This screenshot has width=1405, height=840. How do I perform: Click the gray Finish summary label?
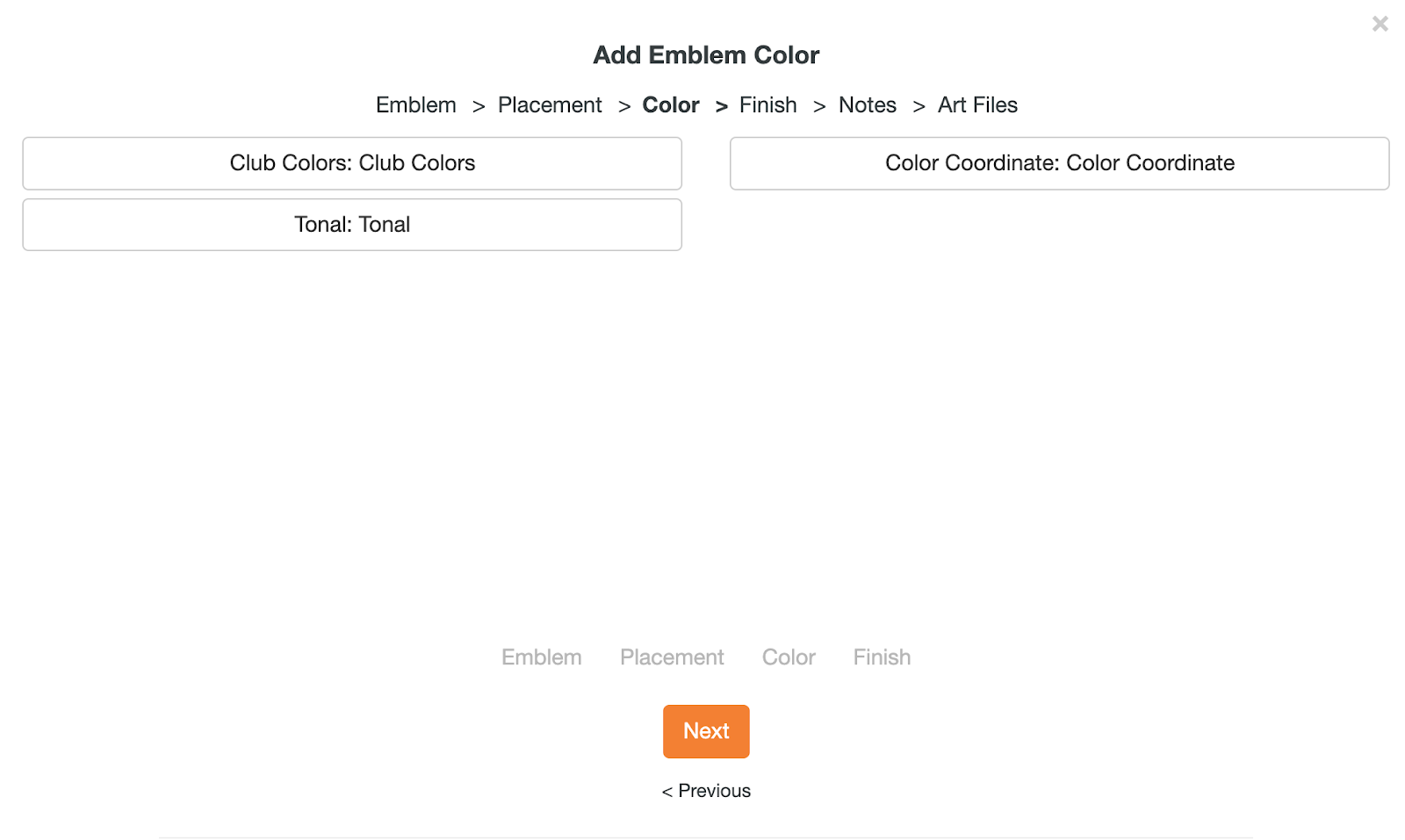pyautogui.click(x=882, y=657)
